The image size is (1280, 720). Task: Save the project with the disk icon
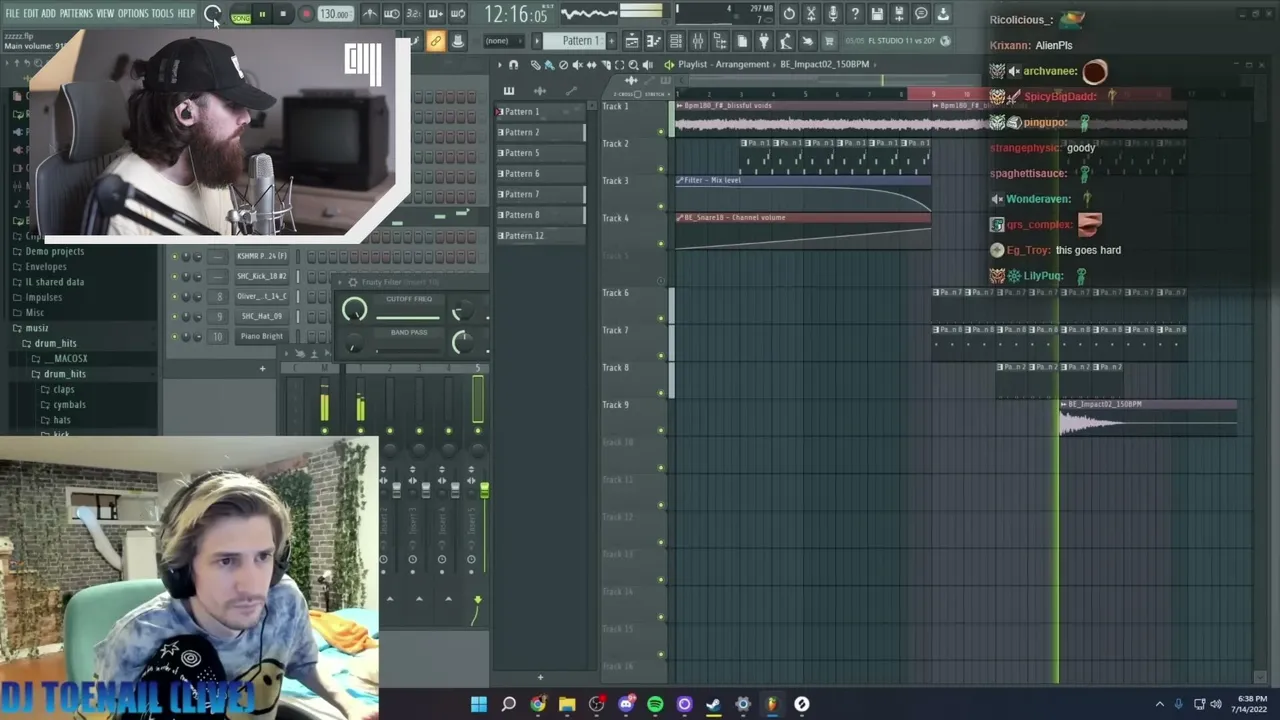(877, 14)
